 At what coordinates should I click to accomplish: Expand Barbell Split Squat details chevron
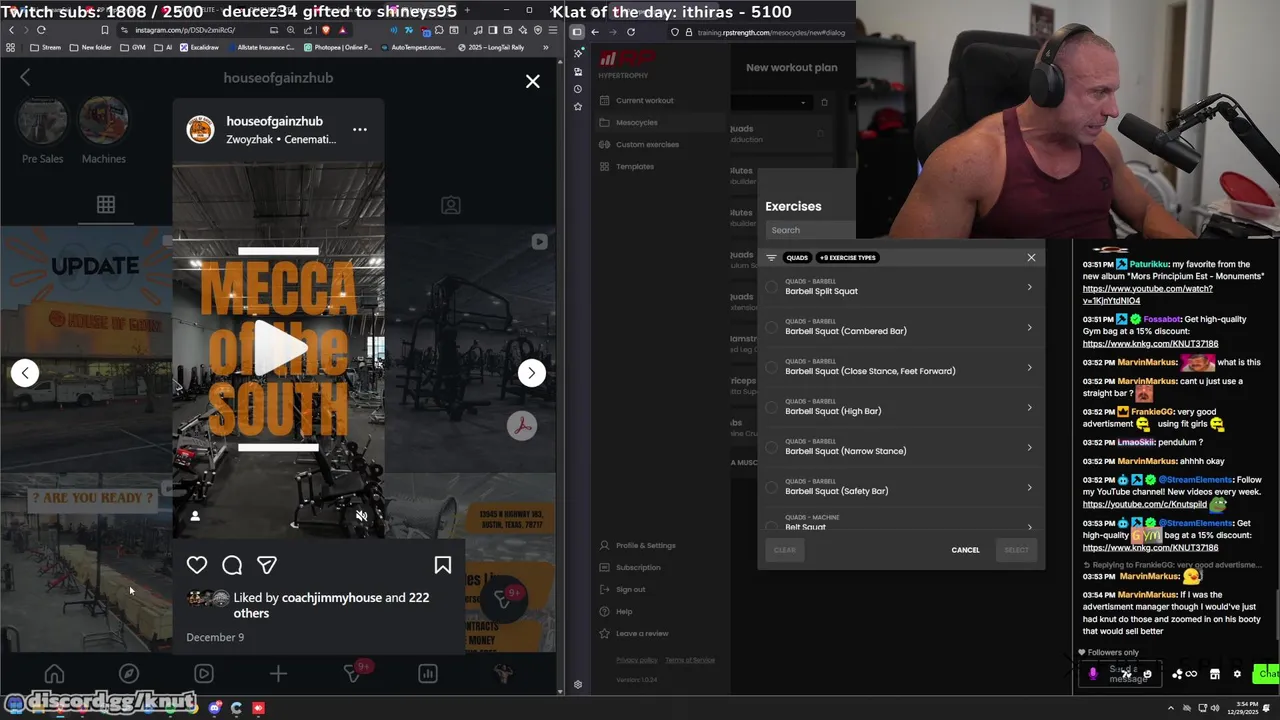(x=1029, y=287)
